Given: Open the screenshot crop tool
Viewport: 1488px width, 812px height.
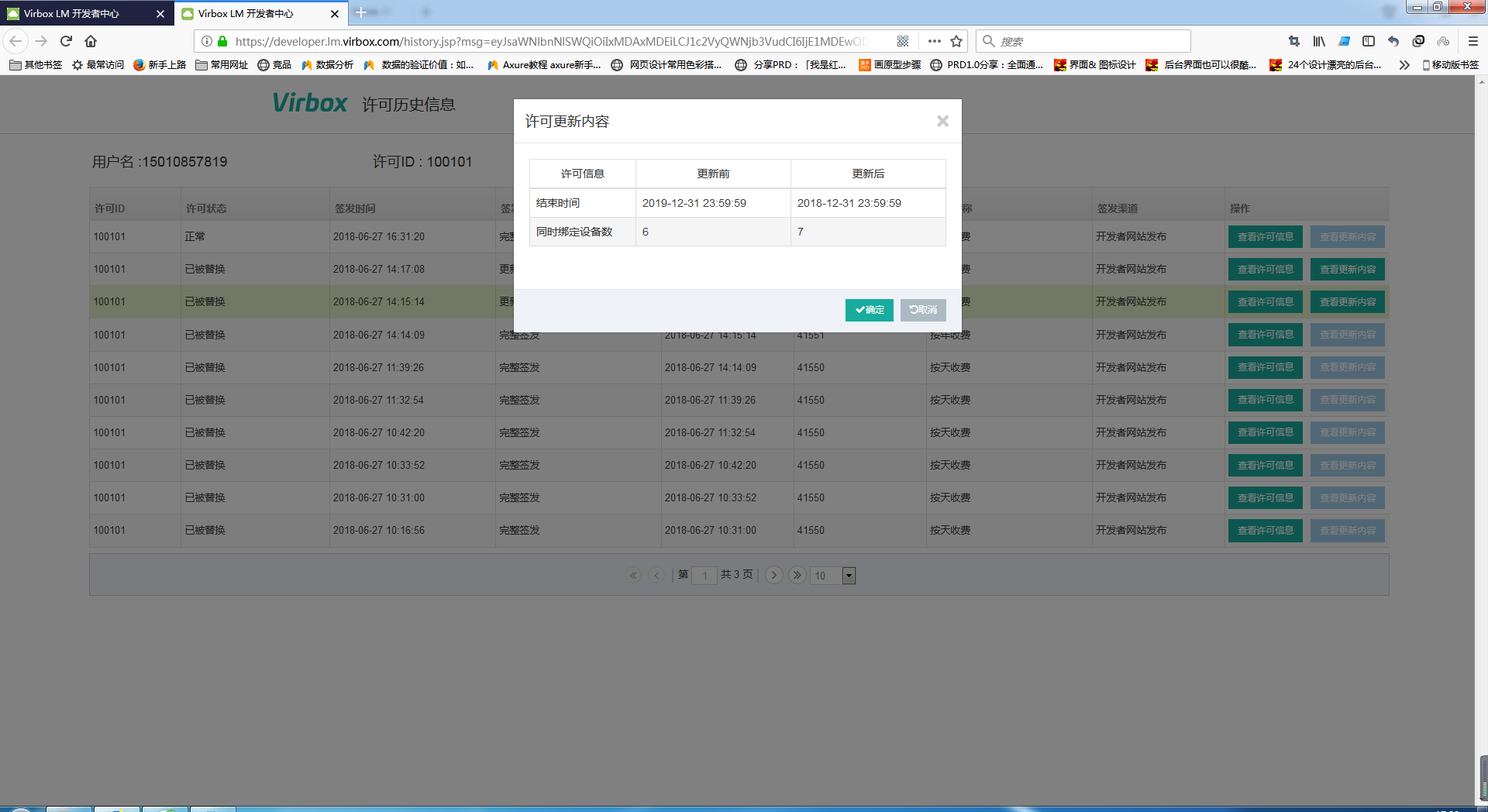Looking at the screenshot, I should click(1293, 41).
